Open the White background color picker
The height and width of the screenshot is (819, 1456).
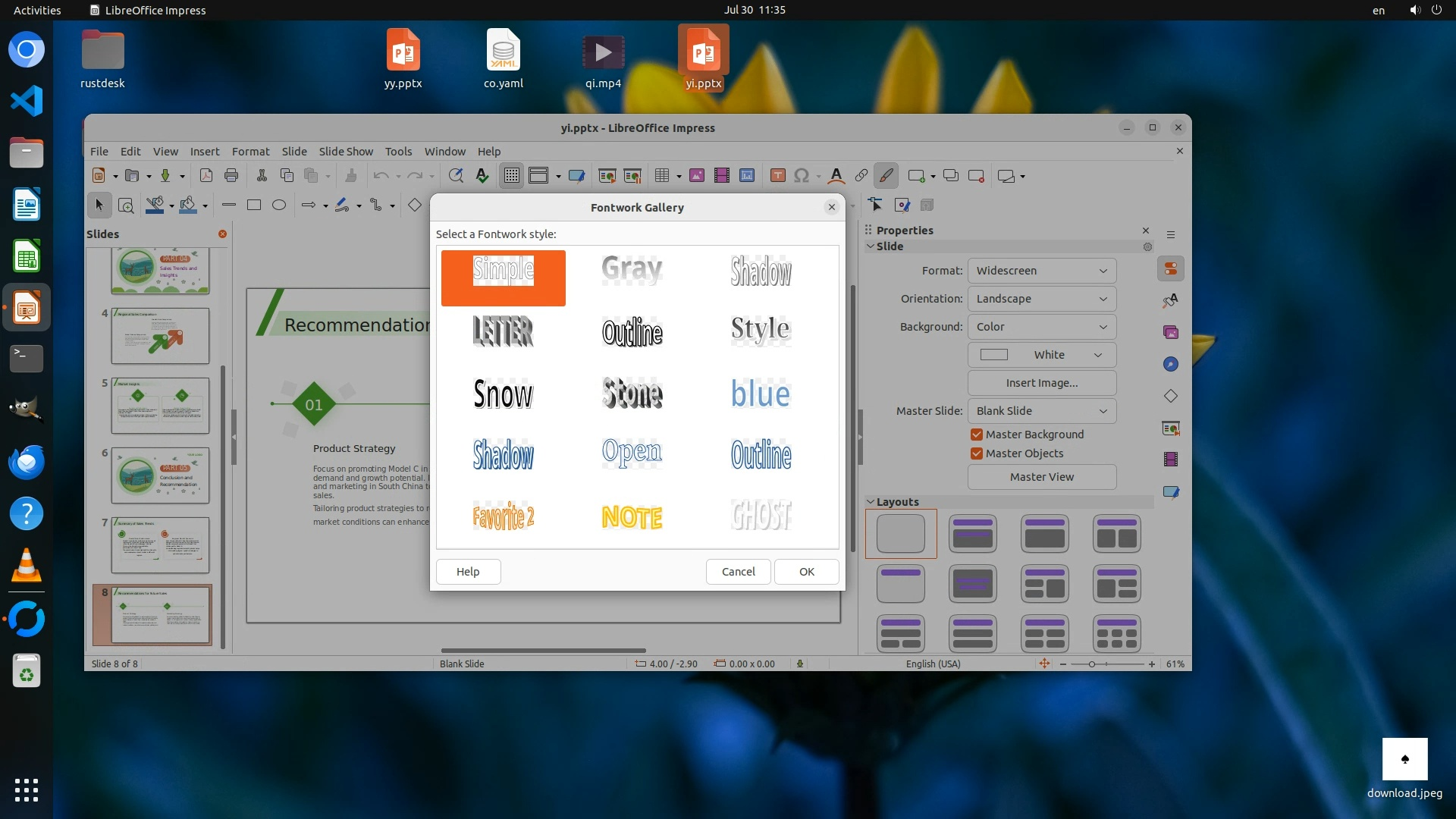(1041, 355)
